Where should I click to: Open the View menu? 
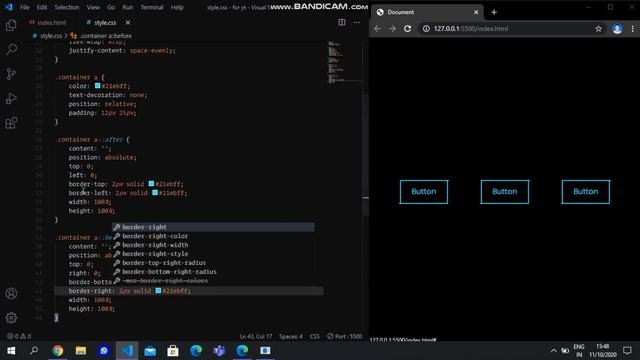point(93,7)
